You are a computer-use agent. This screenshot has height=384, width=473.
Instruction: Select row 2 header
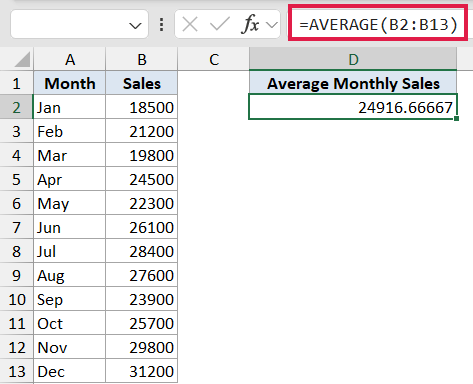(17, 107)
